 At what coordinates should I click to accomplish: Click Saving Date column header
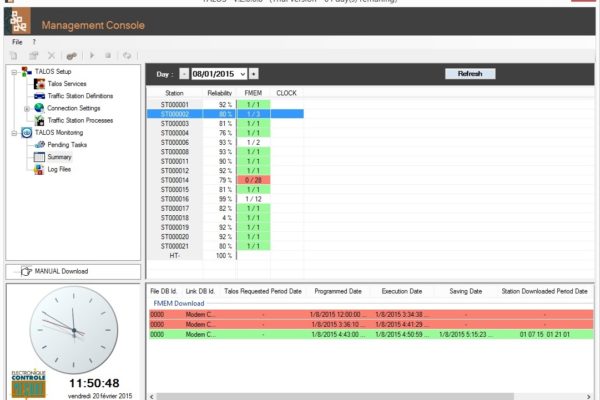[466, 291]
